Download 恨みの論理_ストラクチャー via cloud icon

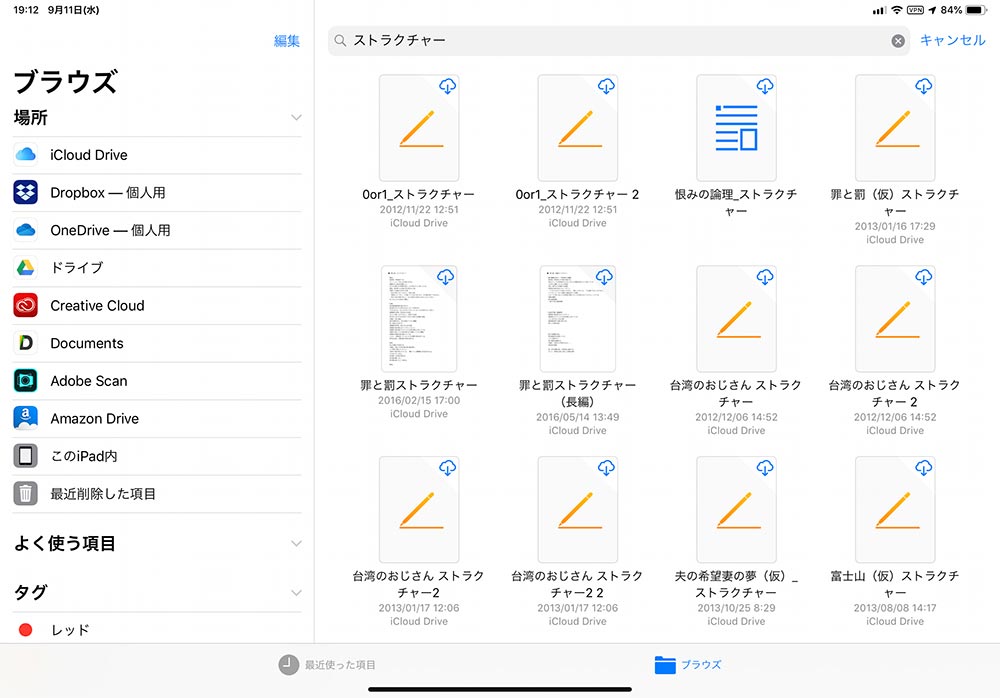(765, 86)
